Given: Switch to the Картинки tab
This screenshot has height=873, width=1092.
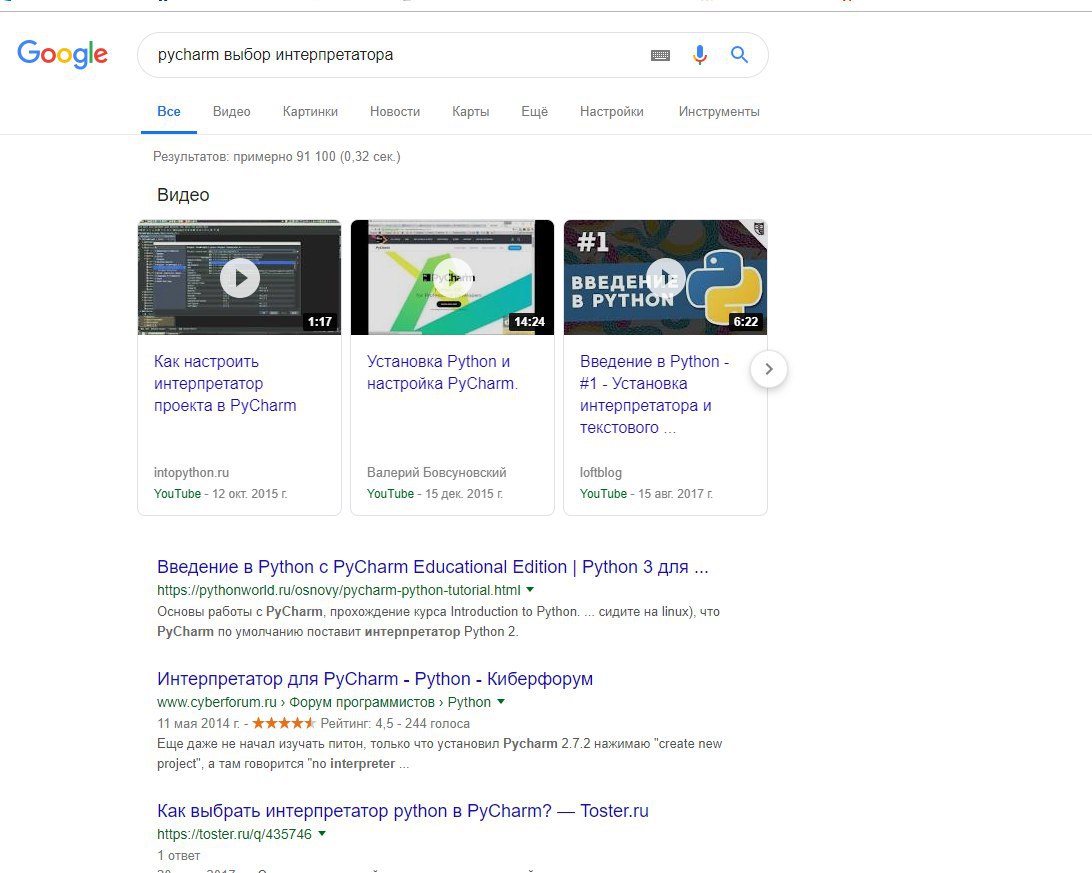Looking at the screenshot, I should tap(310, 111).
